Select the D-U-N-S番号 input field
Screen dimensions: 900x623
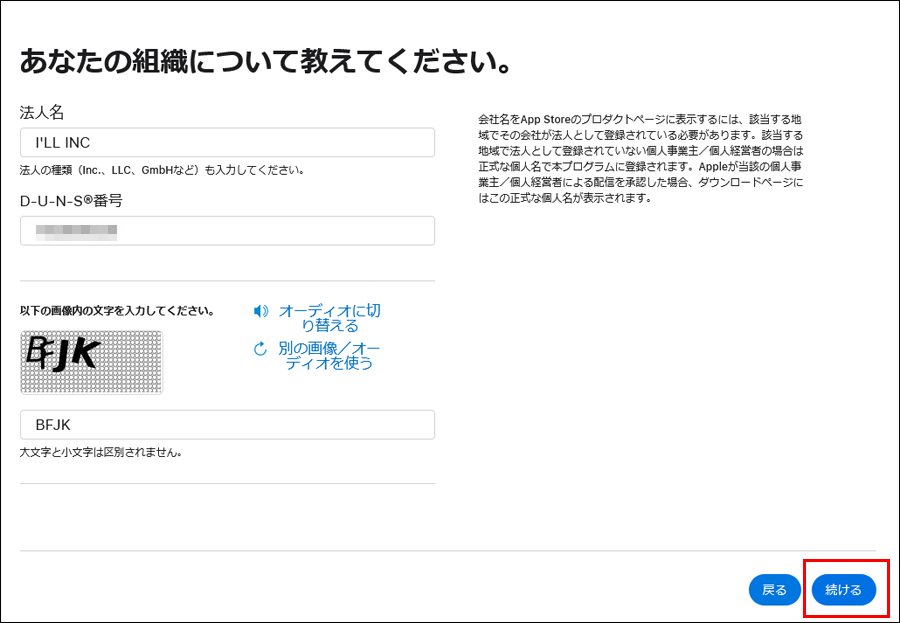(227, 231)
